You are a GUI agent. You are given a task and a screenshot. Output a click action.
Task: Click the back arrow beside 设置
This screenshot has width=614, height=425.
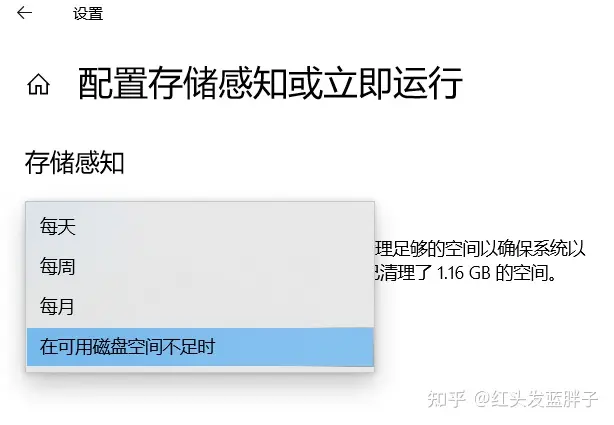tap(24, 13)
